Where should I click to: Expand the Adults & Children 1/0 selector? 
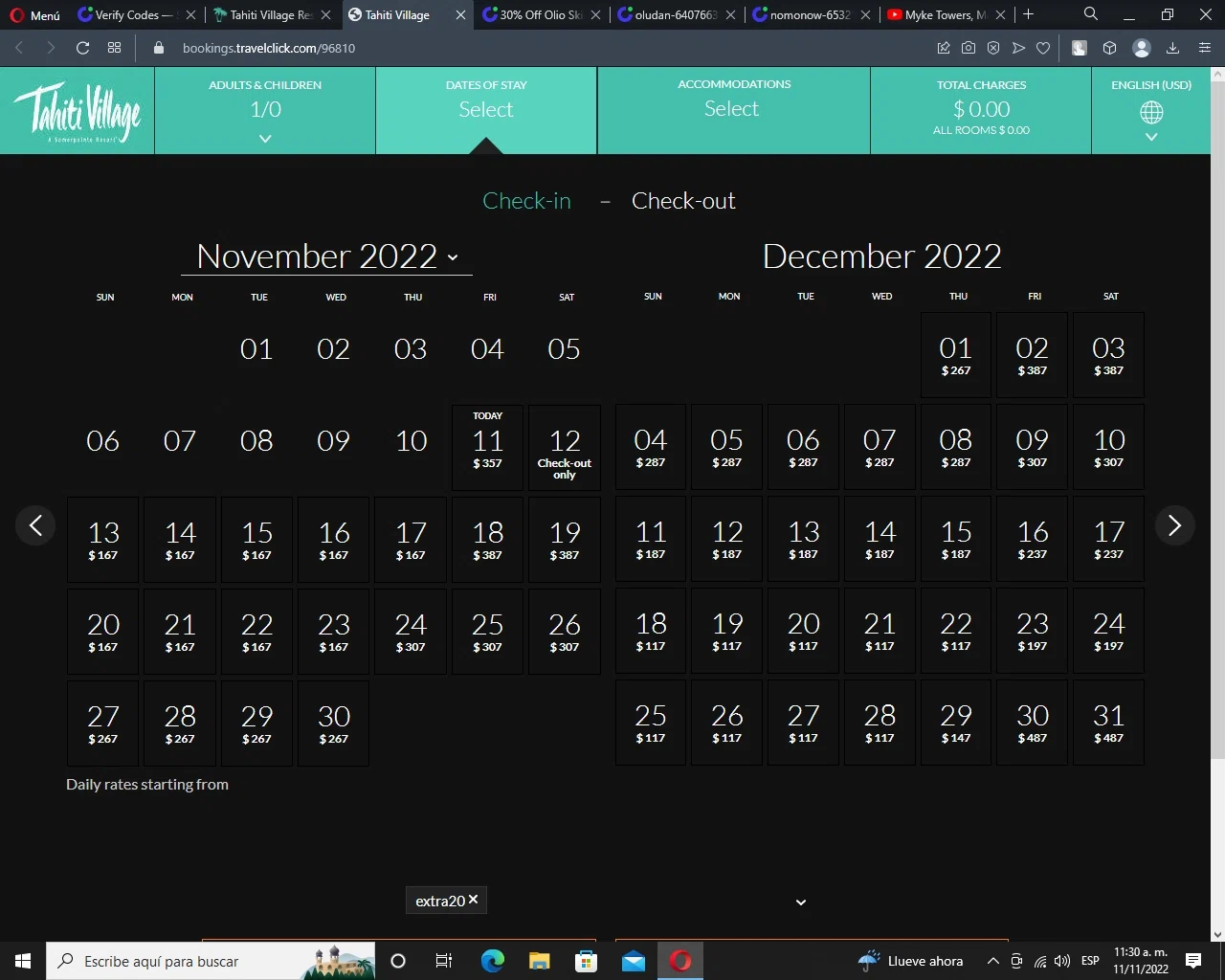(265, 111)
